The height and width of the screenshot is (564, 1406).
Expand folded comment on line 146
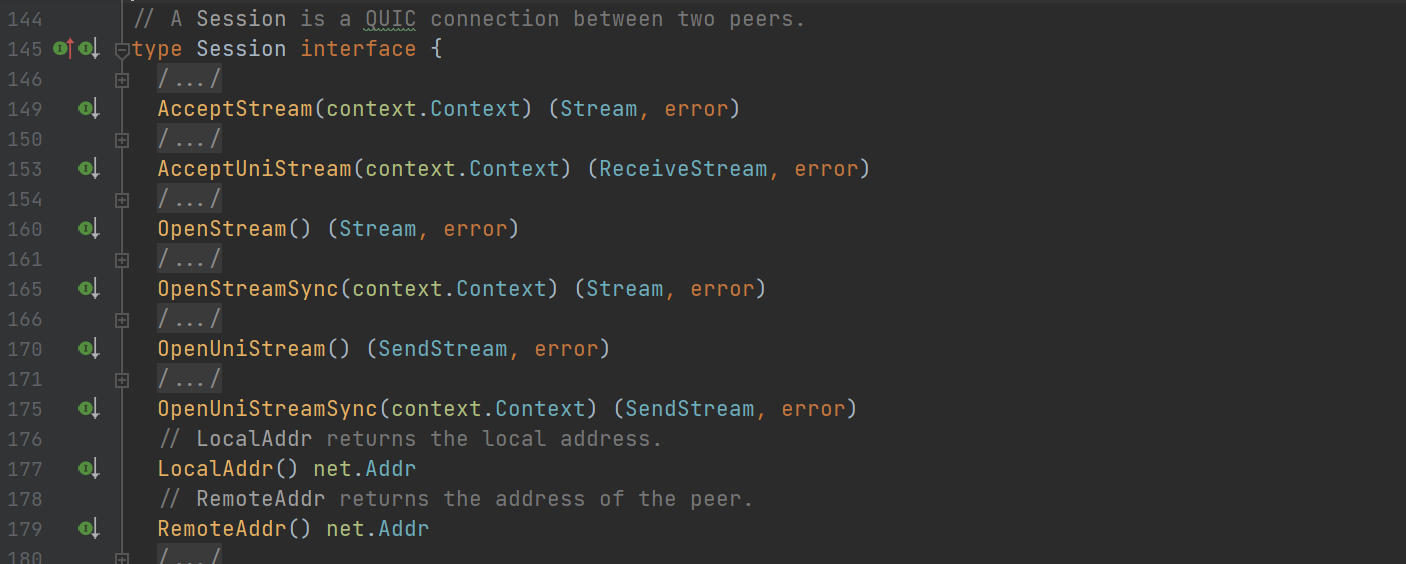click(x=122, y=80)
